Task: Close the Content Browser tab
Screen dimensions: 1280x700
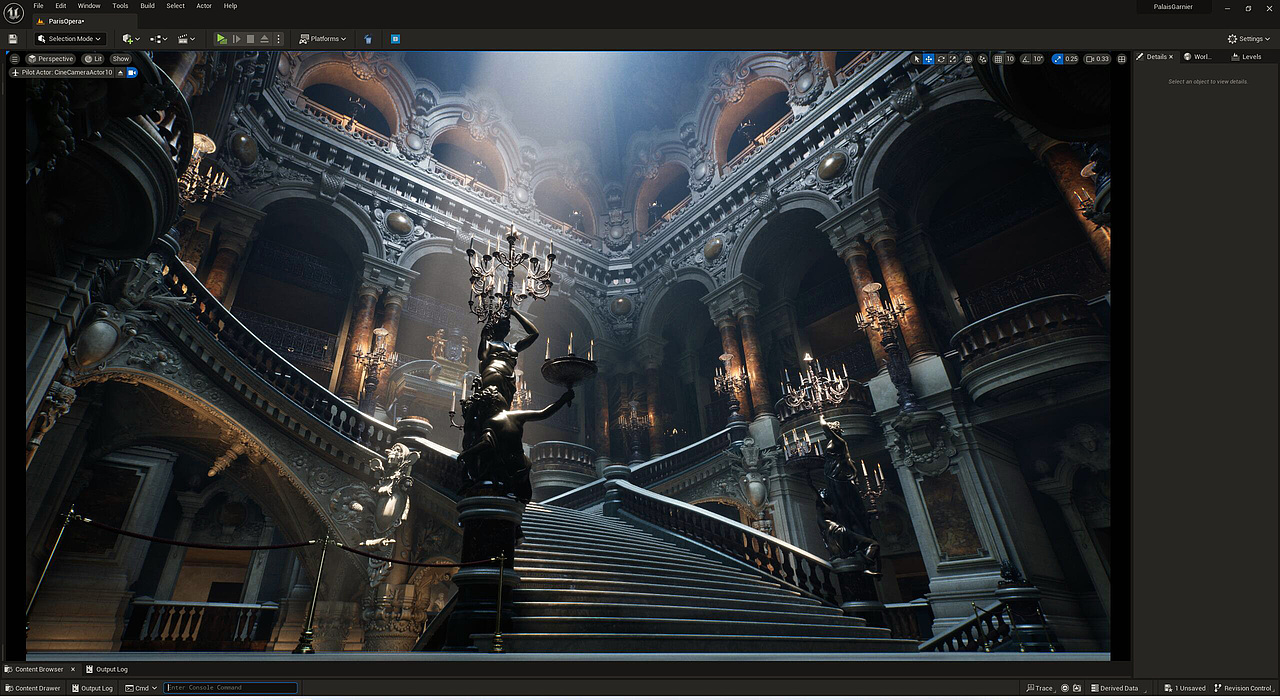Action: [x=72, y=669]
